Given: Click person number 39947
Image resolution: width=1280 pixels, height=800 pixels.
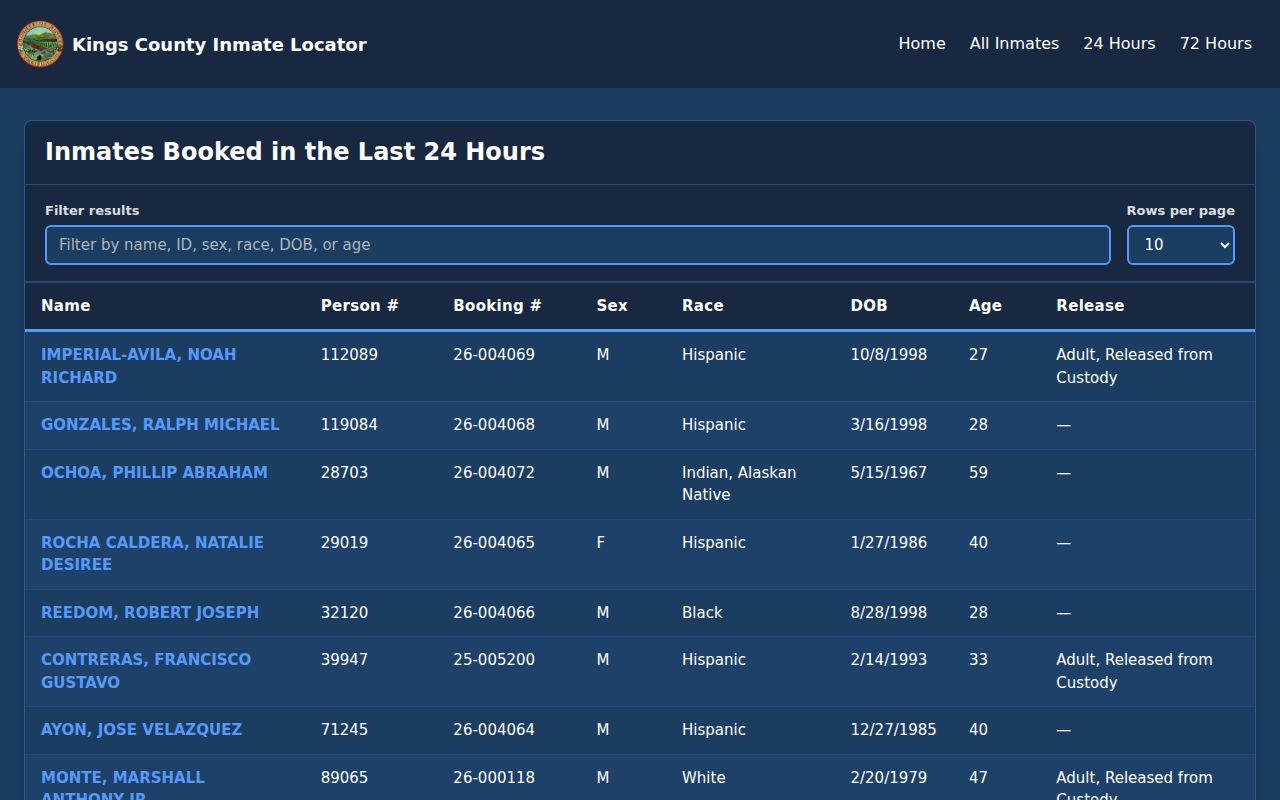Looking at the screenshot, I should coord(344,660).
